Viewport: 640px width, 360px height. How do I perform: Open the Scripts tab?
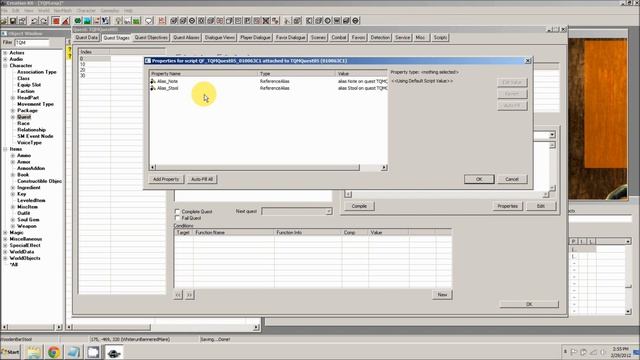[x=440, y=38]
